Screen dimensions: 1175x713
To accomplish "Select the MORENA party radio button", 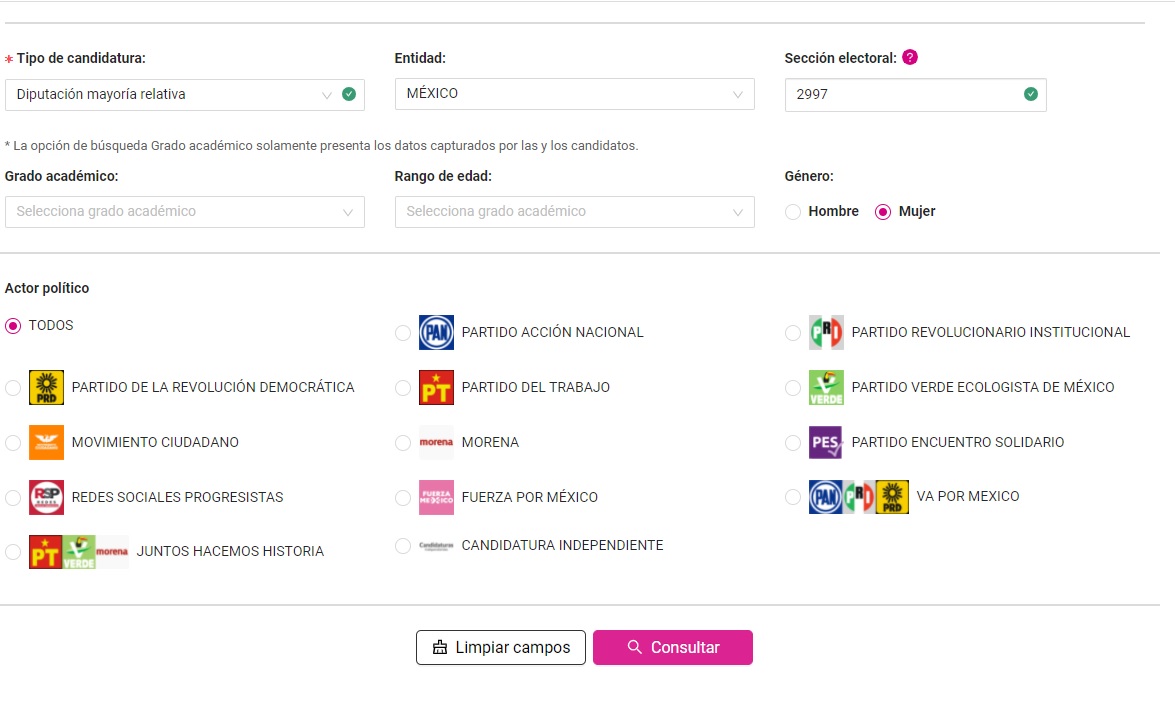I will (x=403, y=443).
